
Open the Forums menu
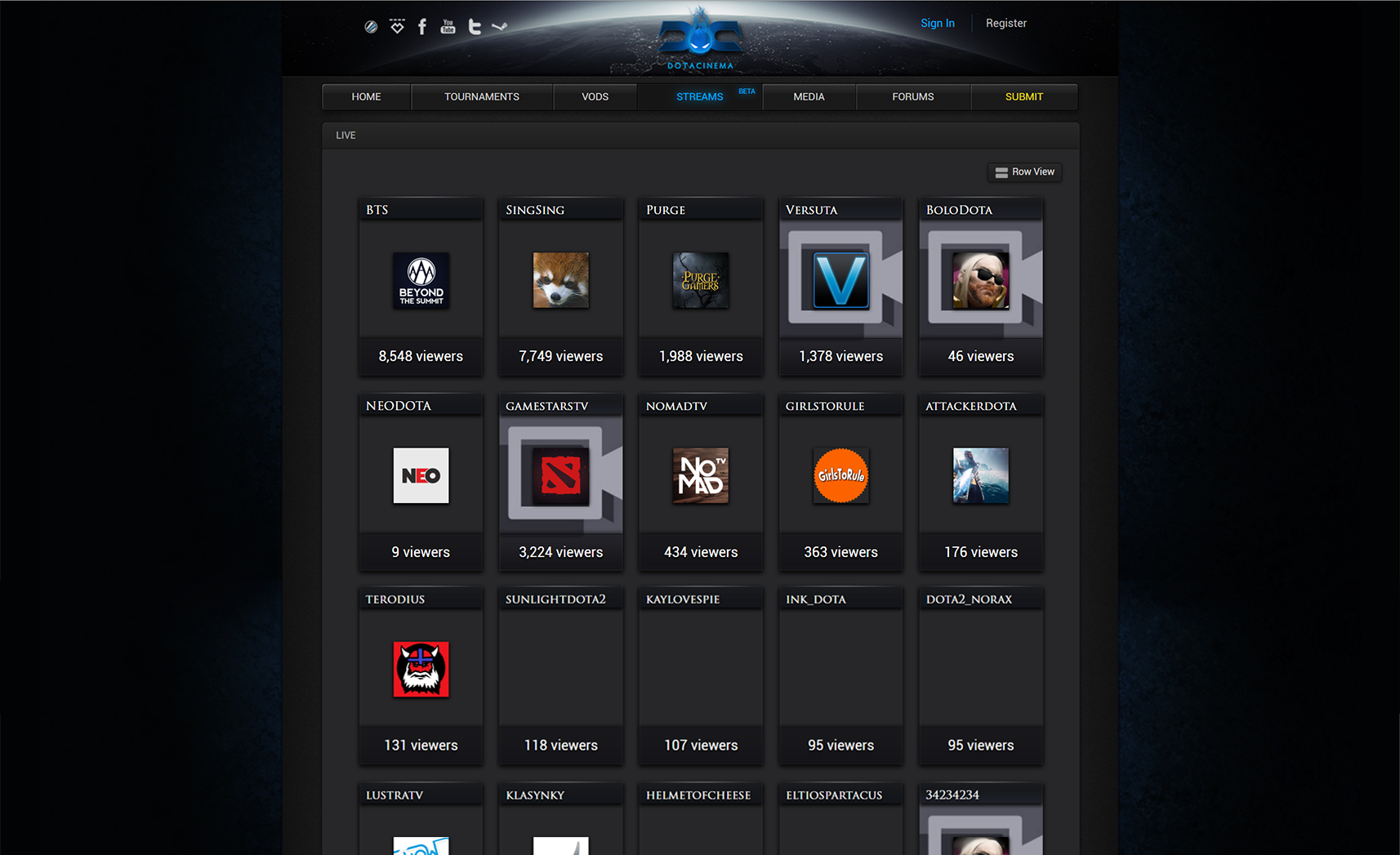[x=912, y=96]
